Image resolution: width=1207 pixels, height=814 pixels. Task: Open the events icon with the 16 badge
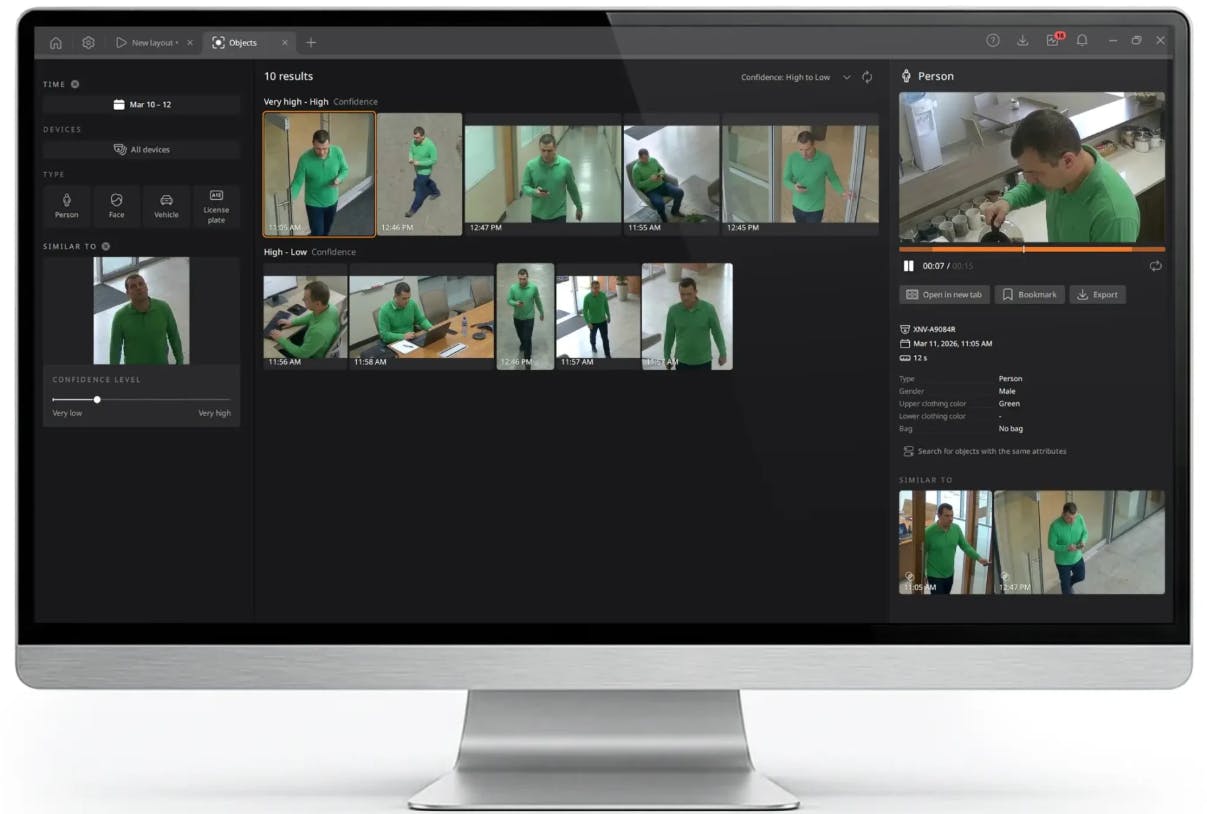(1053, 41)
